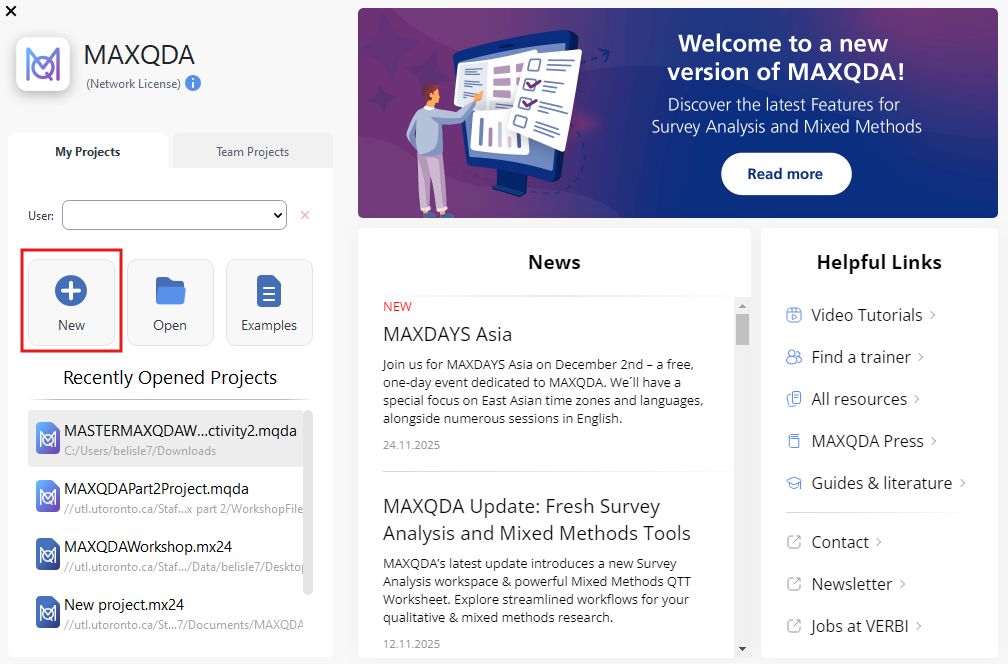Click the MAXQDAPart2Project.mqda file icon
This screenshot has width=1008, height=664.
pos(48,496)
